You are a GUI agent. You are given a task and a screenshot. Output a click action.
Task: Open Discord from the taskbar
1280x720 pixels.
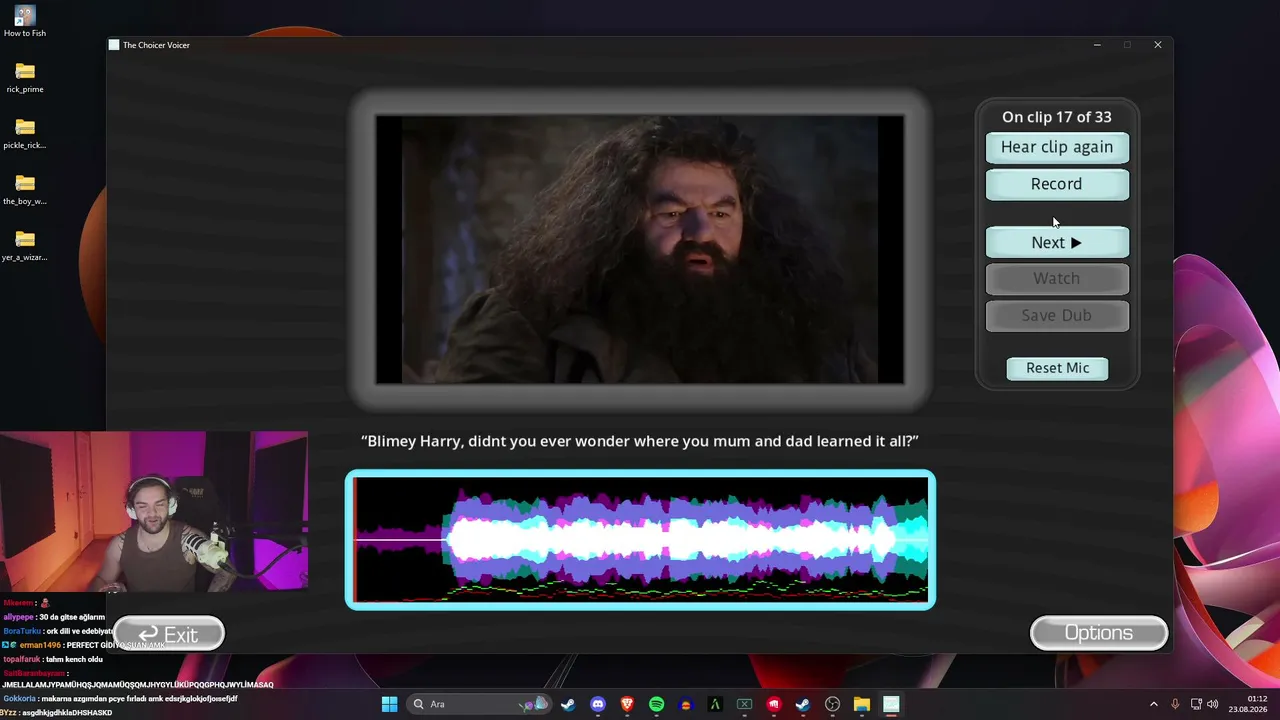pyautogui.click(x=598, y=704)
